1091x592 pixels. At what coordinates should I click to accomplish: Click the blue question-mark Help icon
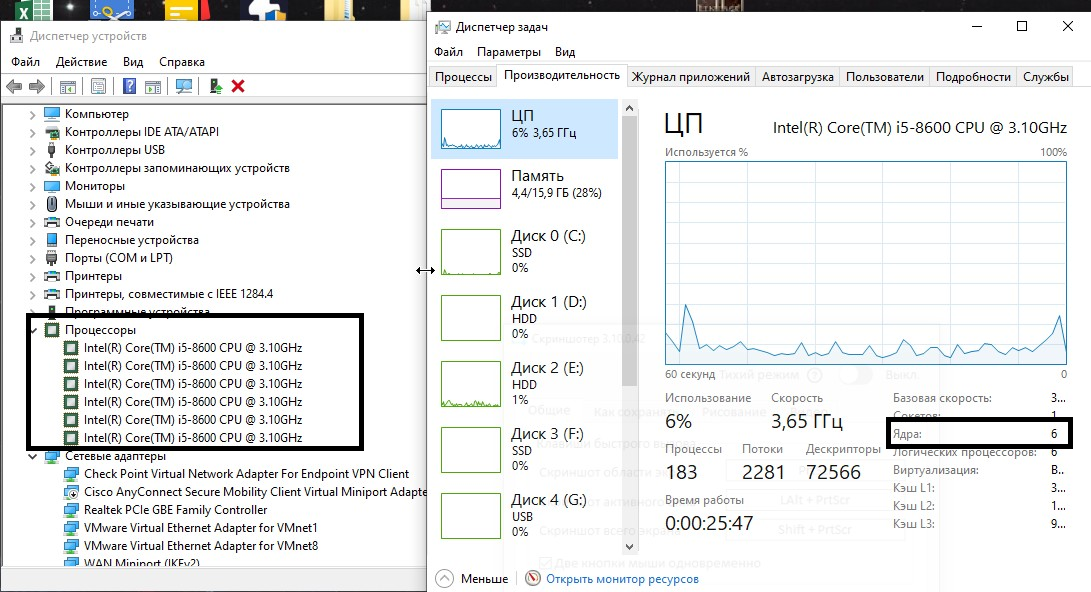tap(129, 86)
